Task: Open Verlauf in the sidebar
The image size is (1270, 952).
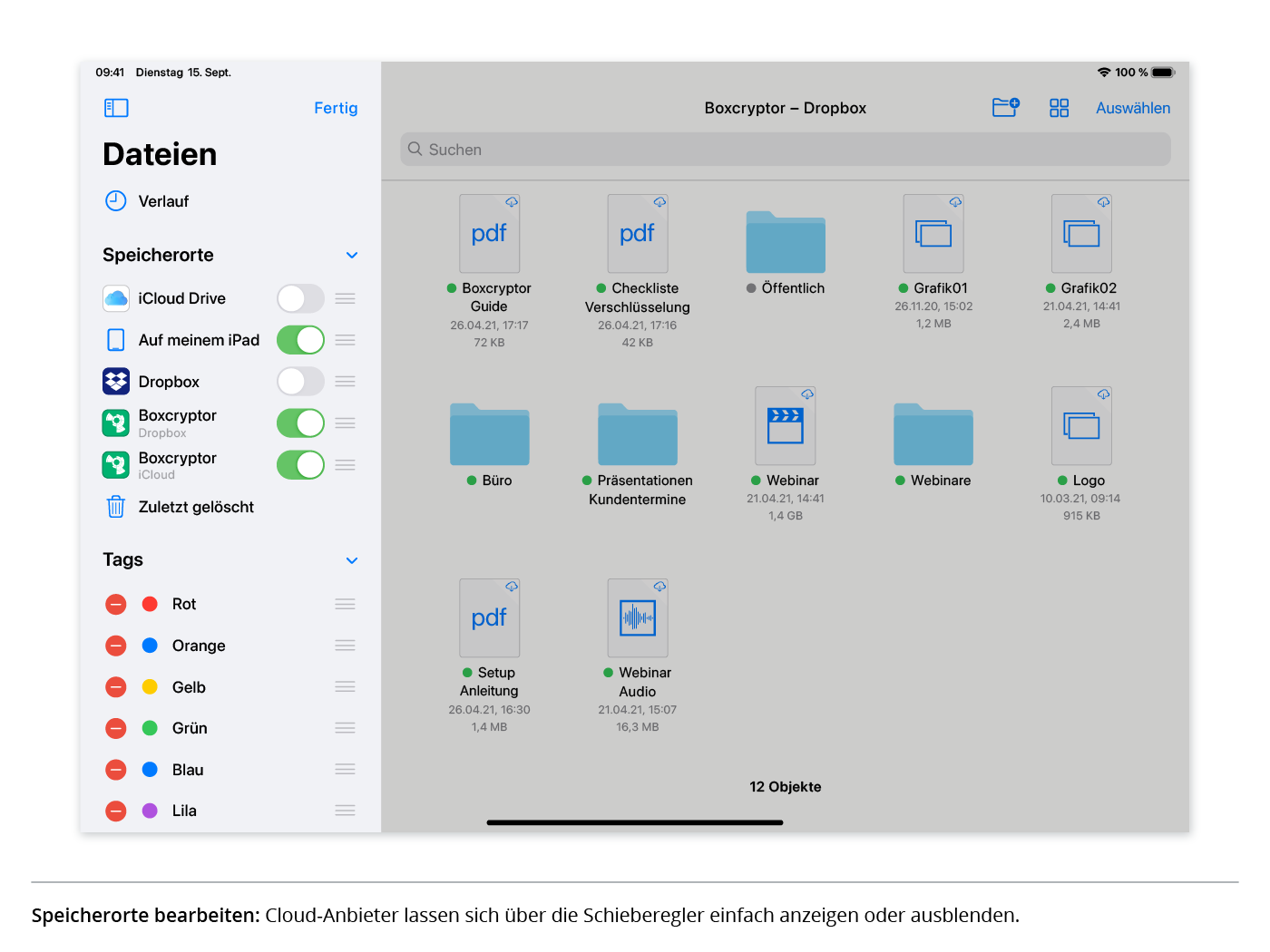Action: pyautogui.click(x=163, y=201)
